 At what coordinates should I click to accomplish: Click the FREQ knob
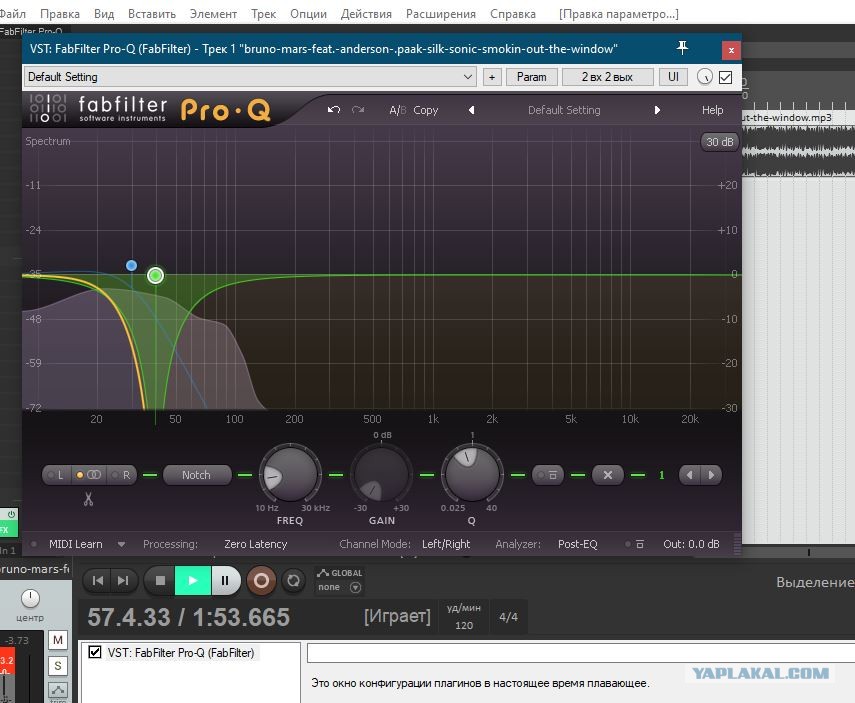coord(290,473)
